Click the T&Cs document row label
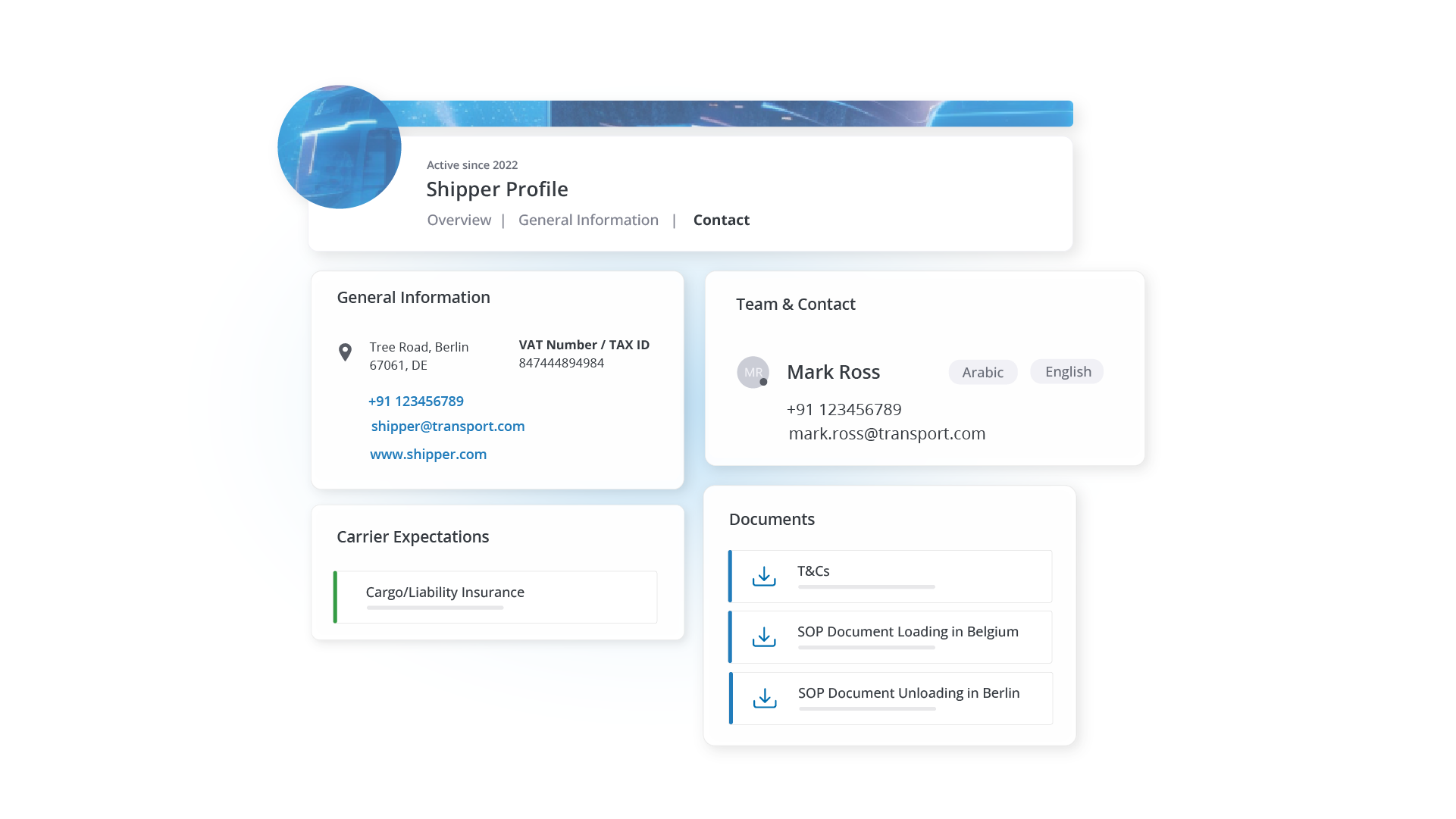 tap(813, 570)
